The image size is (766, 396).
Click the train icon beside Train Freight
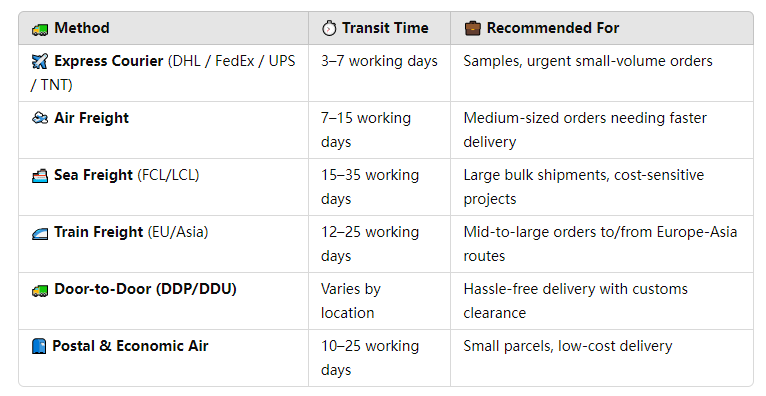tap(40, 233)
